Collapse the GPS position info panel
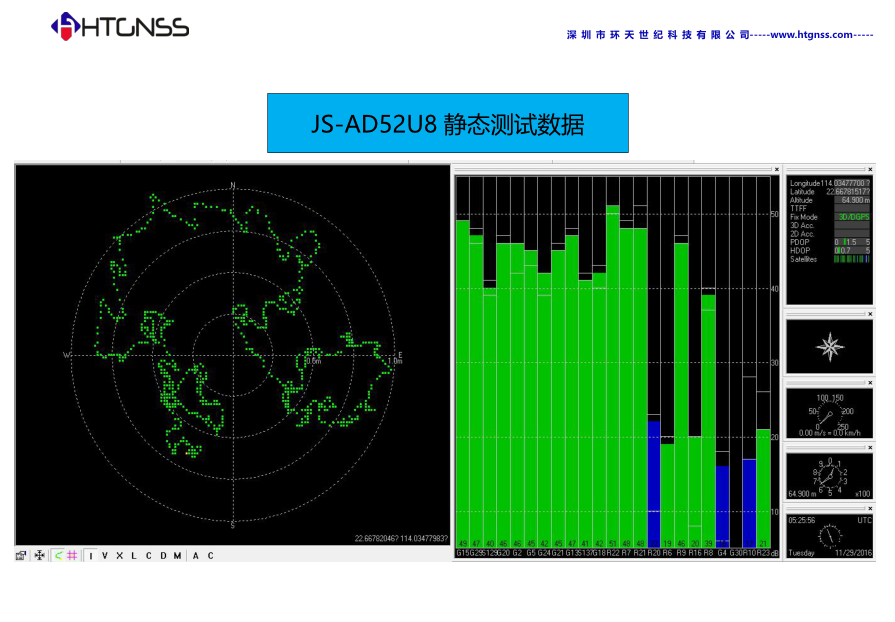Image resolution: width=895 pixels, height=622 pixels. (870, 171)
